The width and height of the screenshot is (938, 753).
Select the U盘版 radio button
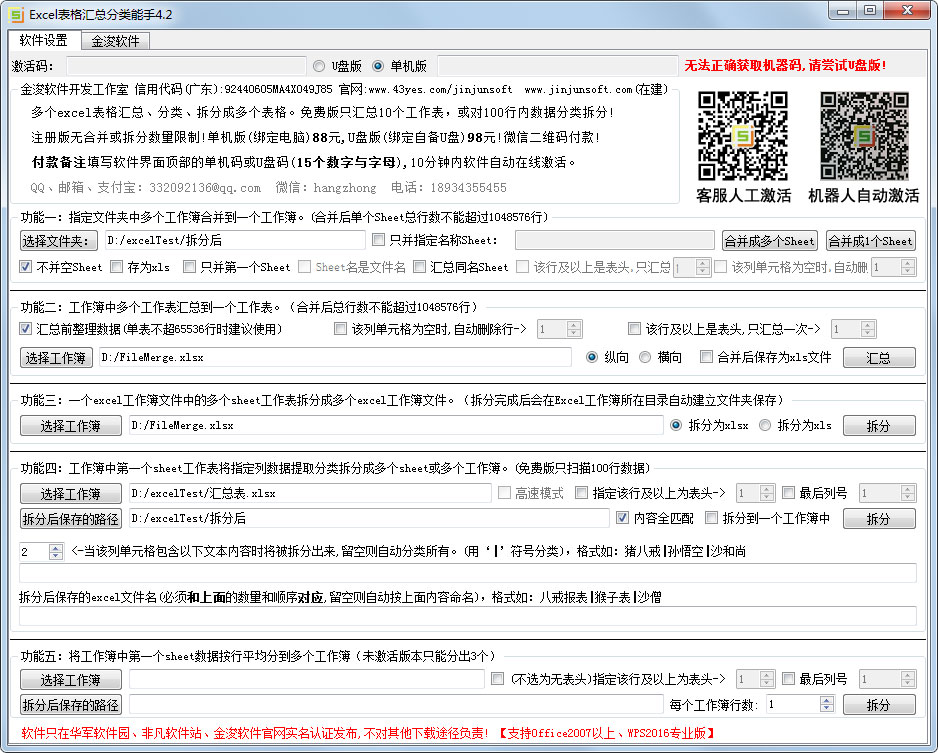pos(319,66)
